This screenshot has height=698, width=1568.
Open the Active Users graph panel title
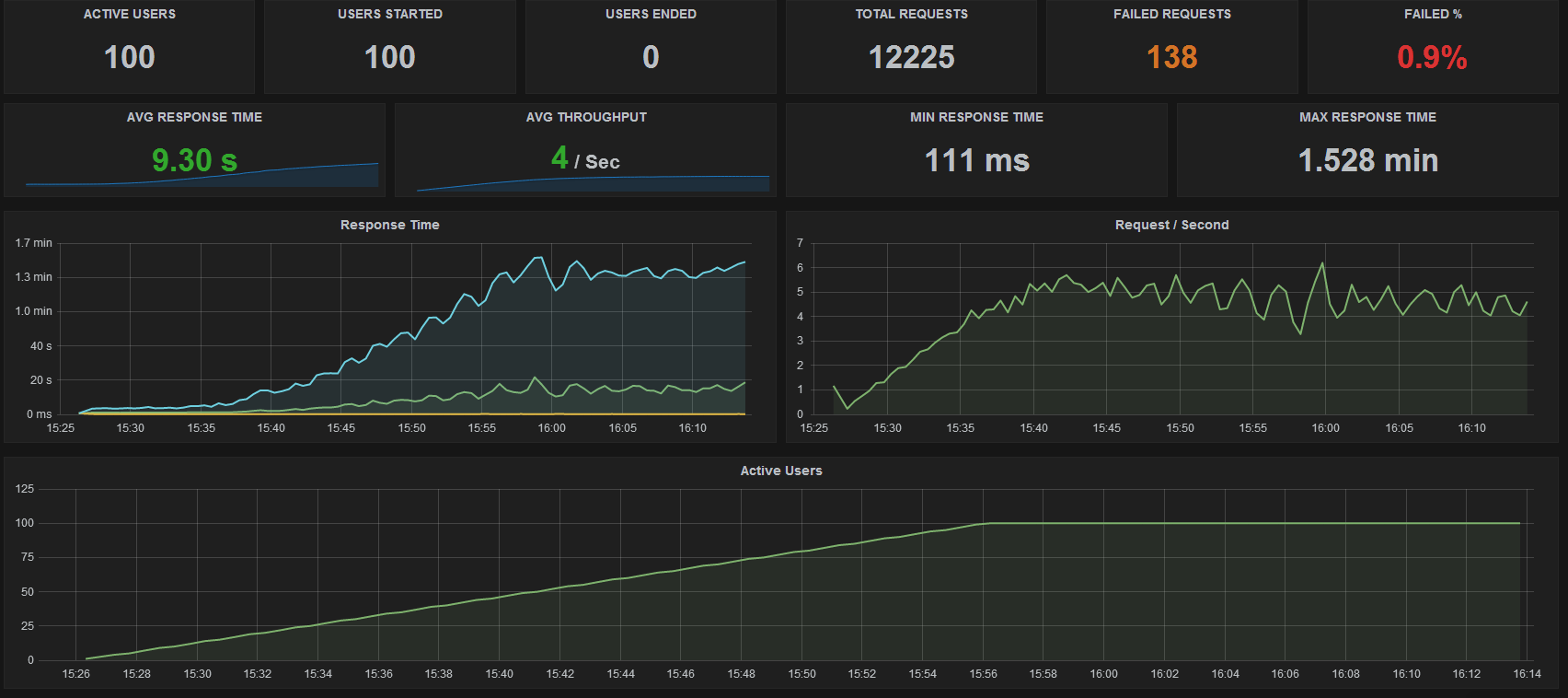pos(781,471)
